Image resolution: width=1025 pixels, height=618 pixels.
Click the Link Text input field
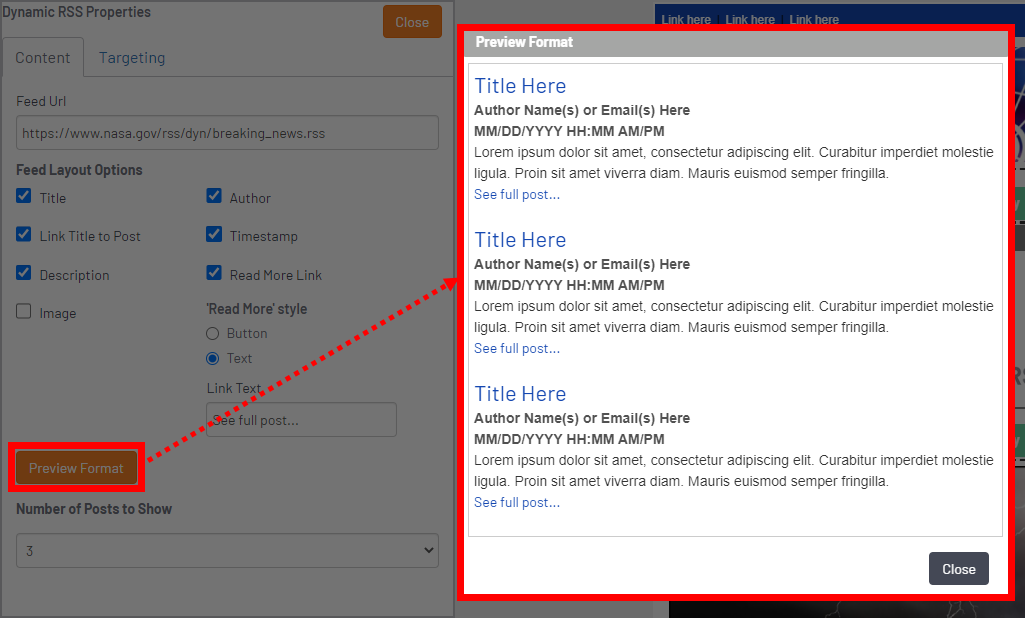pyautogui.click(x=301, y=420)
